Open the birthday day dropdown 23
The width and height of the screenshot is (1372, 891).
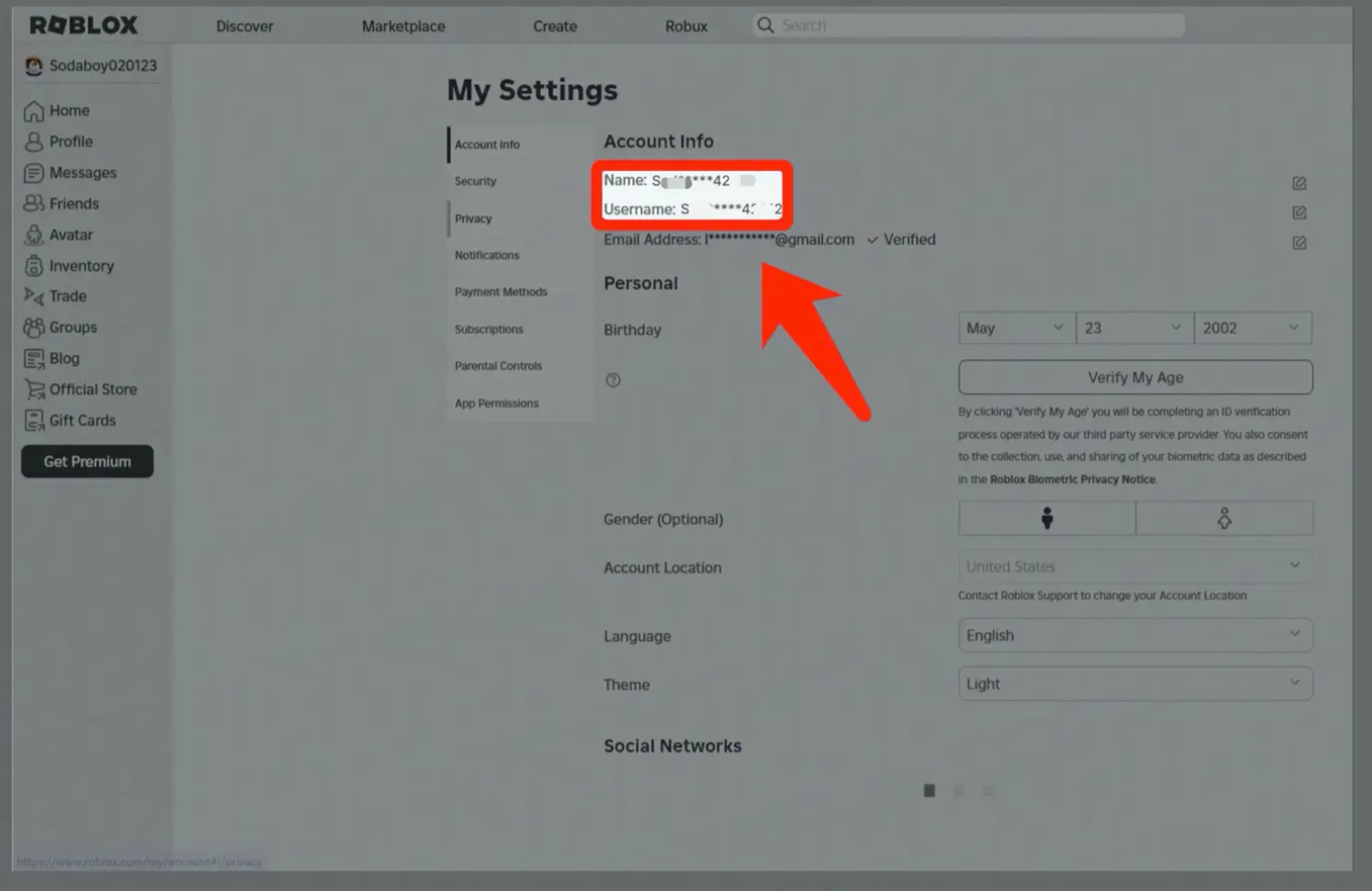click(x=1135, y=328)
